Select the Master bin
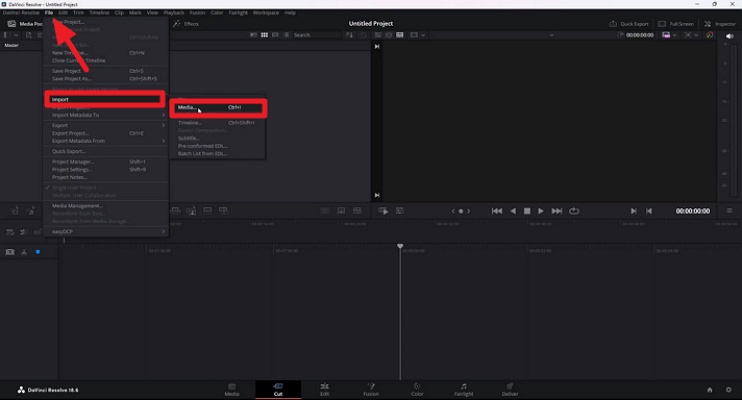Viewport: 742px width, 400px height. pos(12,45)
